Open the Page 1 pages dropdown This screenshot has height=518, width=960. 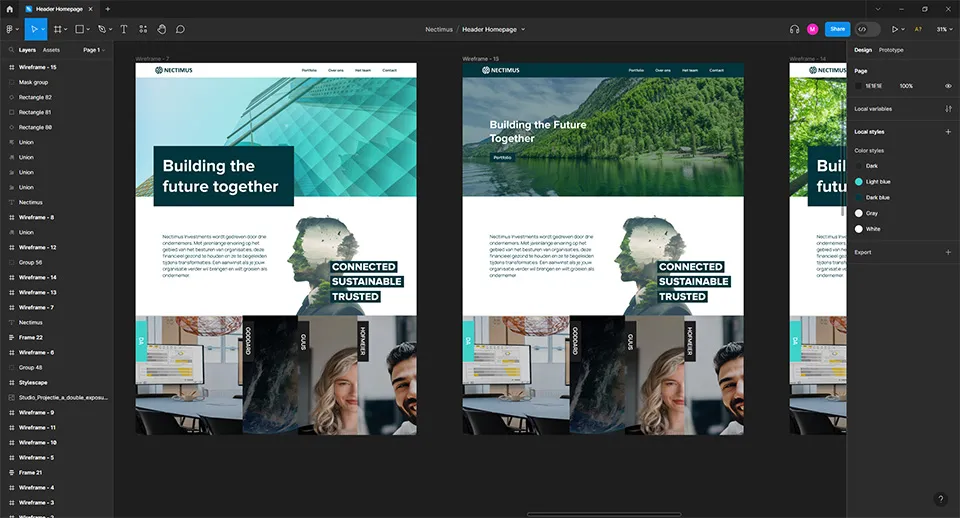click(93, 49)
